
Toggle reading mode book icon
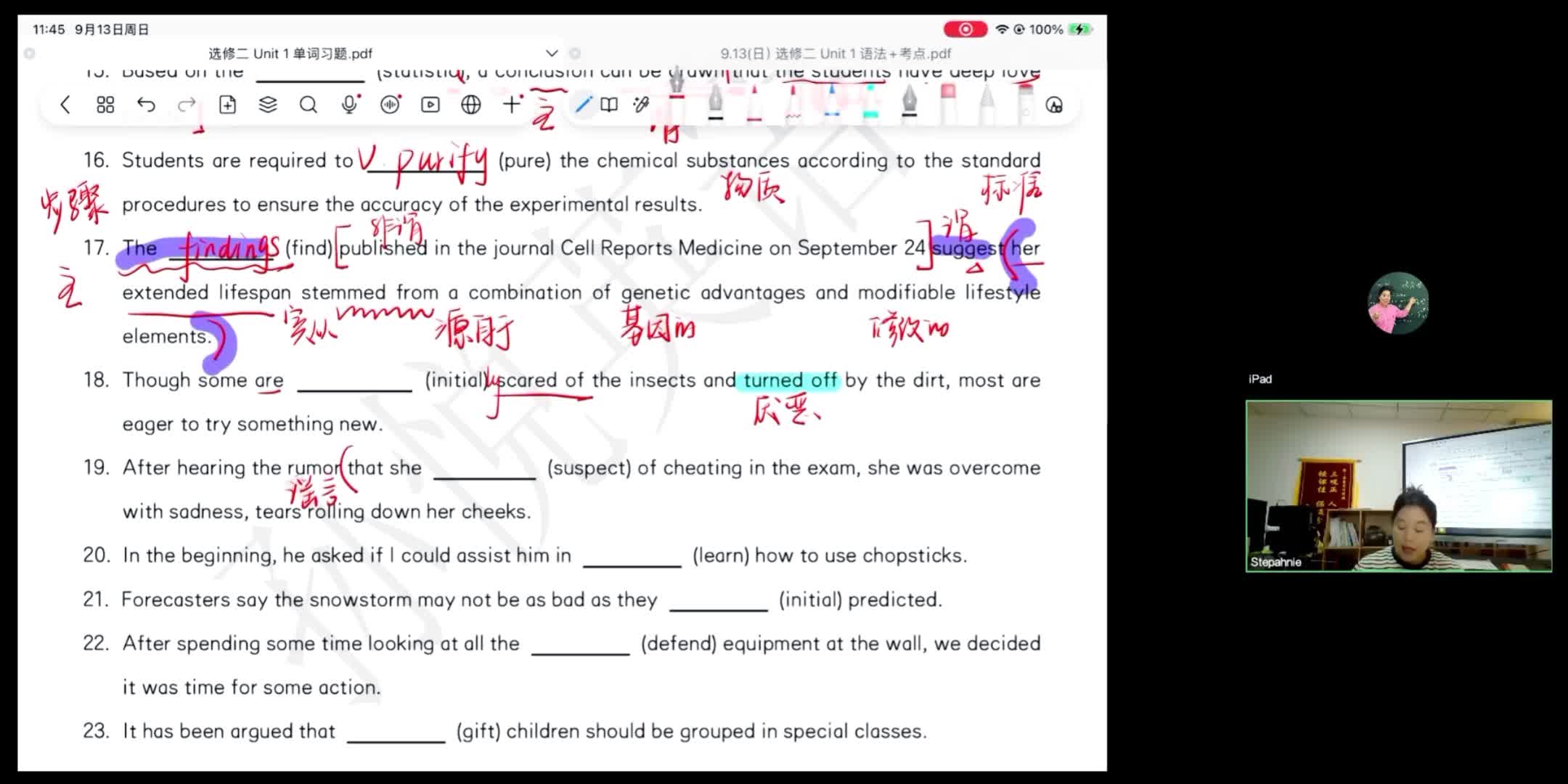pos(610,105)
